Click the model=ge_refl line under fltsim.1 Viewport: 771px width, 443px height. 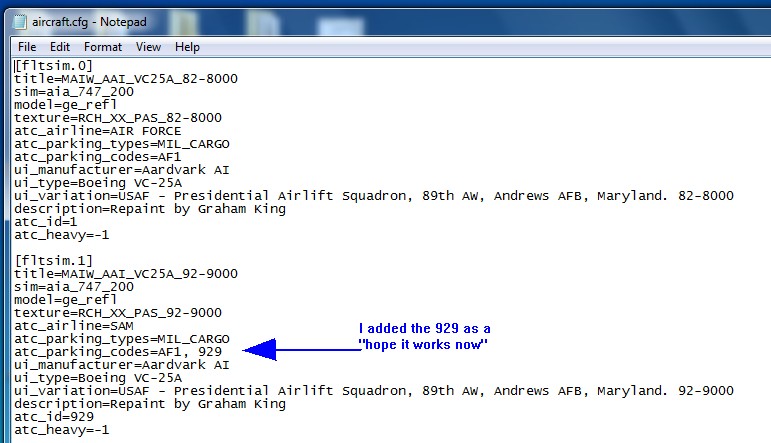tap(65, 300)
